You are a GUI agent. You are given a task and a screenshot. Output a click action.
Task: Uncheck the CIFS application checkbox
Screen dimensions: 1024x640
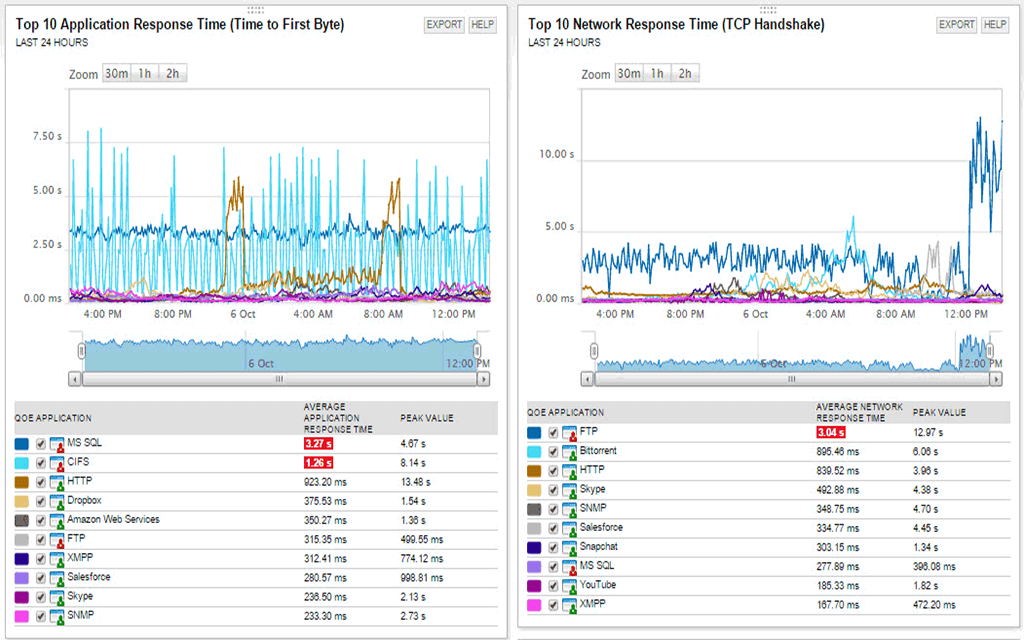[40, 462]
